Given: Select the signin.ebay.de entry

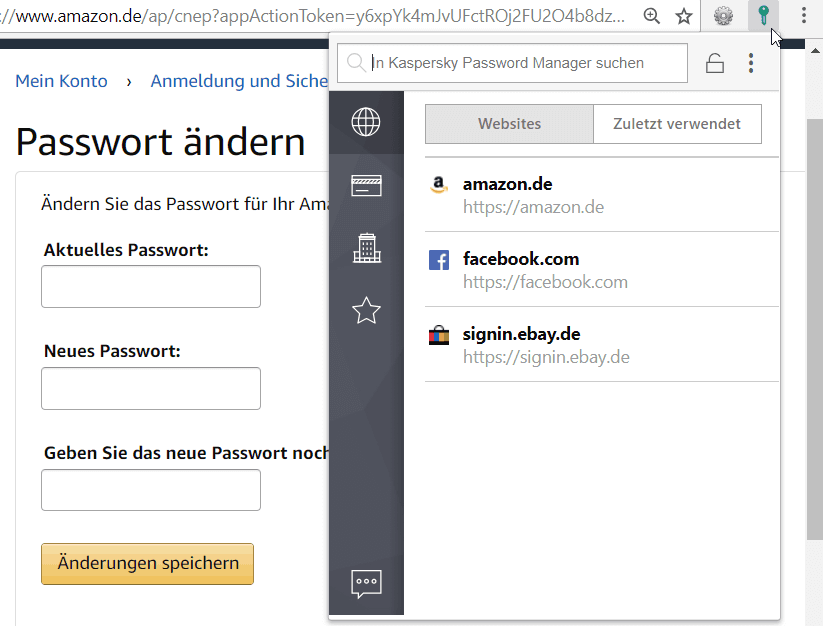Looking at the screenshot, I should [602, 345].
